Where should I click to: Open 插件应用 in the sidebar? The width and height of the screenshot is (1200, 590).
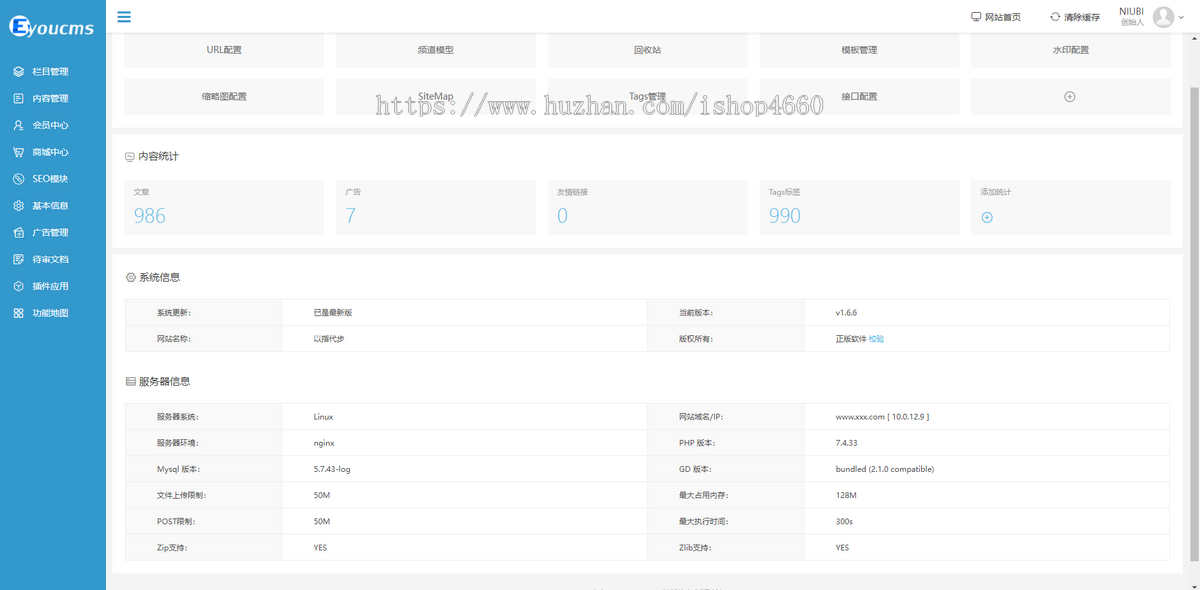pyautogui.click(x=52, y=287)
